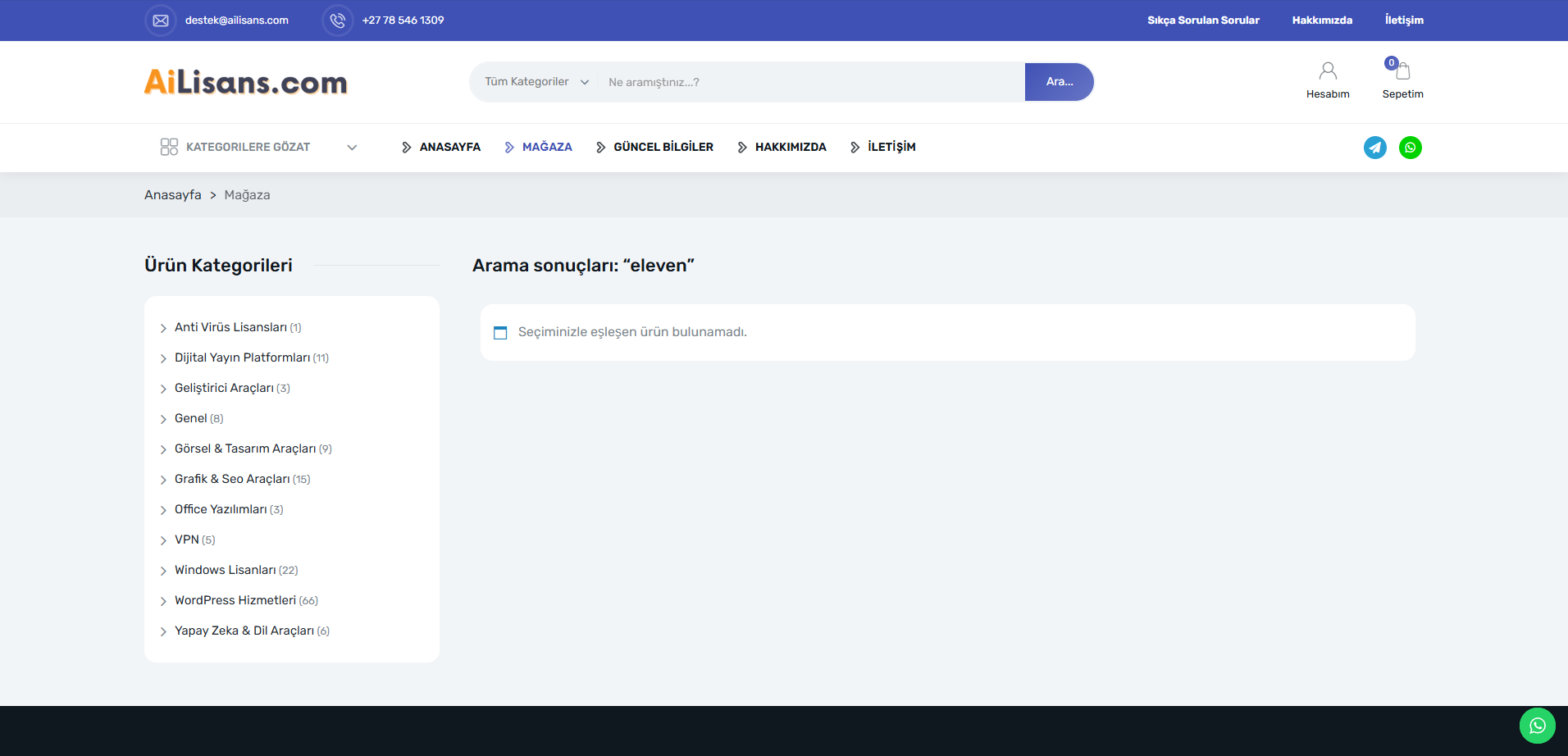Click chevron beside VPN category
This screenshot has height=756, width=1568.
pyautogui.click(x=163, y=540)
